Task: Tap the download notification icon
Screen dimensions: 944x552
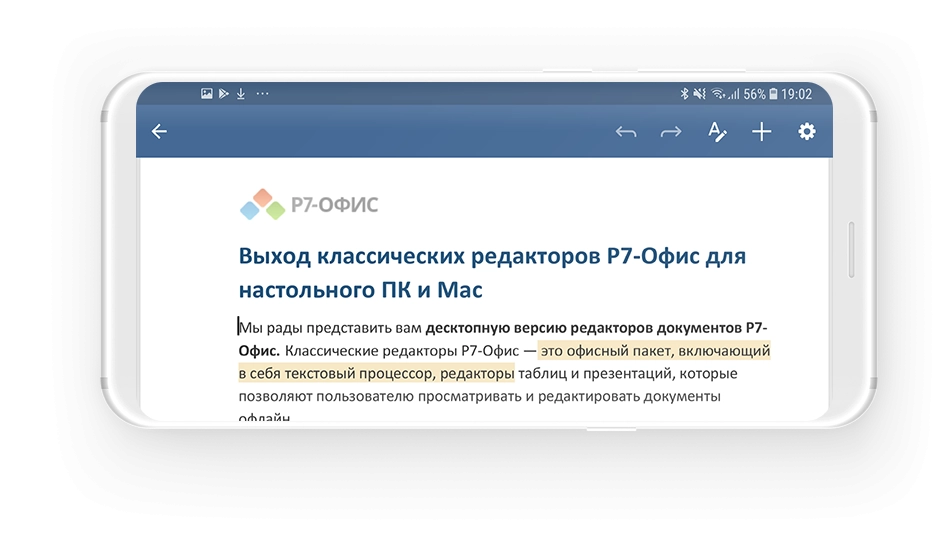Action: pos(241,93)
